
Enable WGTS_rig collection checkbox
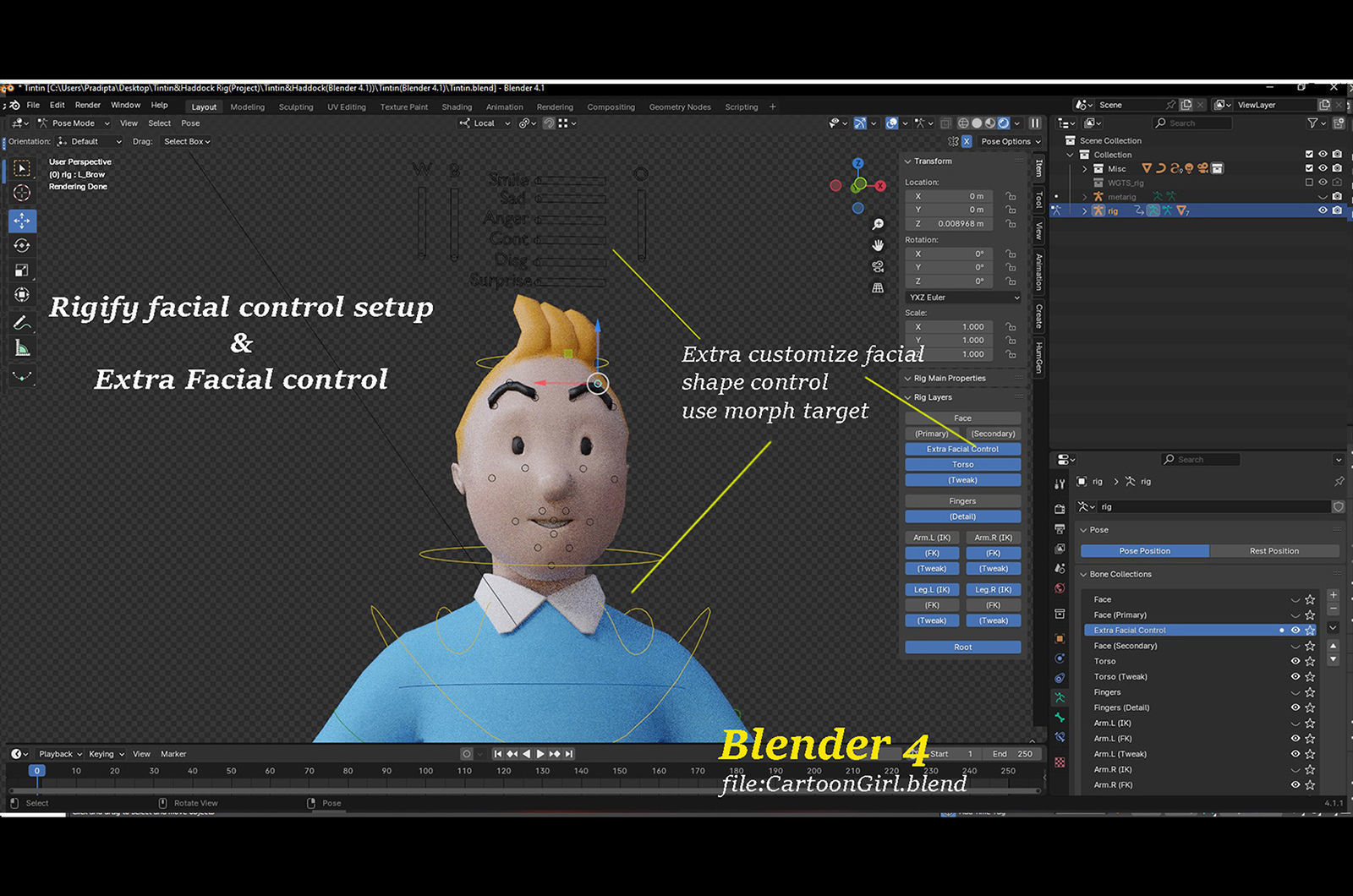[x=1309, y=183]
